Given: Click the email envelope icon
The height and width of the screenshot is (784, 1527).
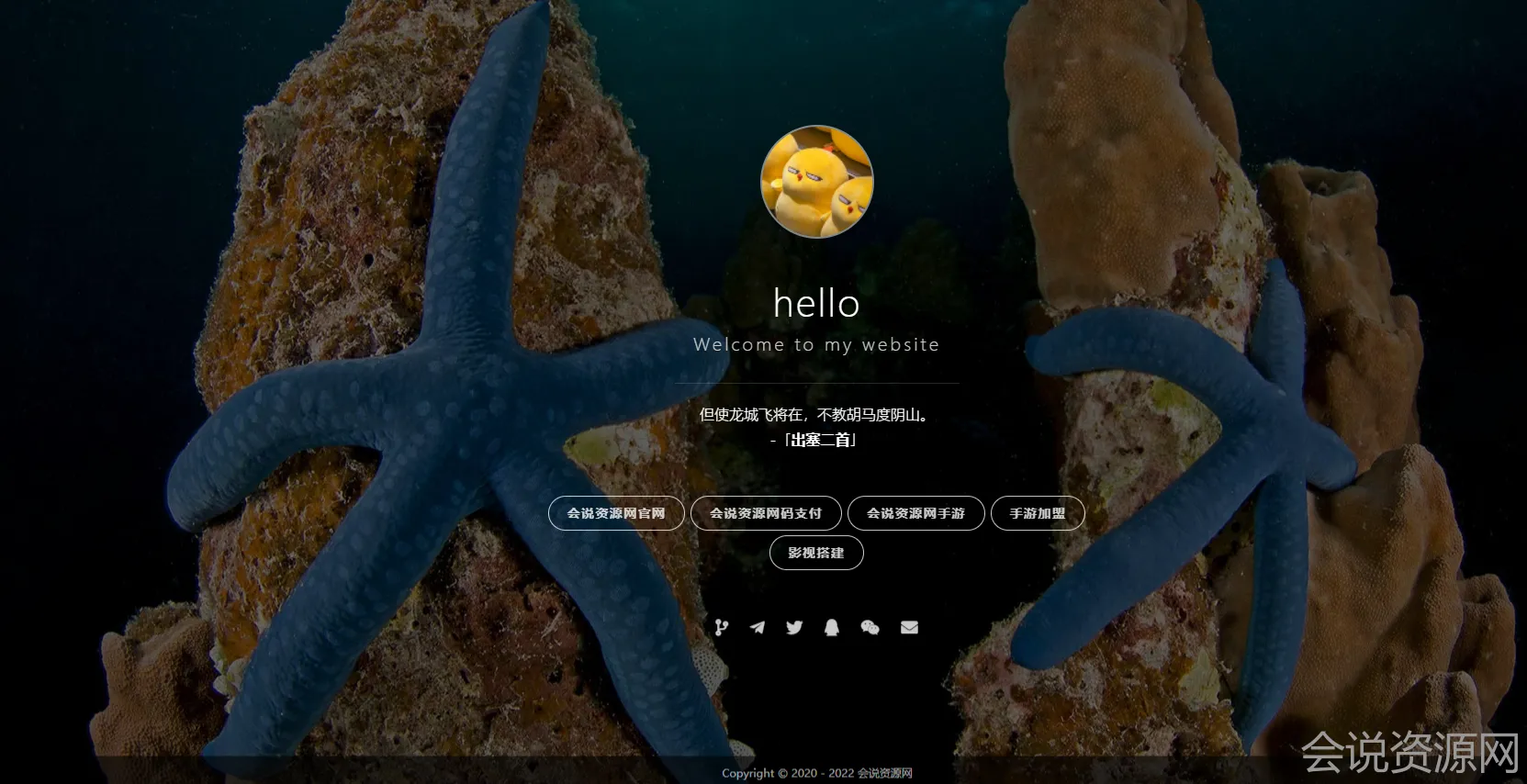Looking at the screenshot, I should (x=909, y=627).
